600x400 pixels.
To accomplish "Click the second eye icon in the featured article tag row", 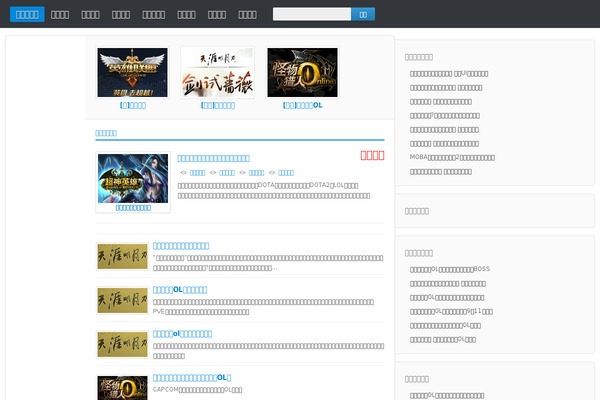I will point(213,173).
